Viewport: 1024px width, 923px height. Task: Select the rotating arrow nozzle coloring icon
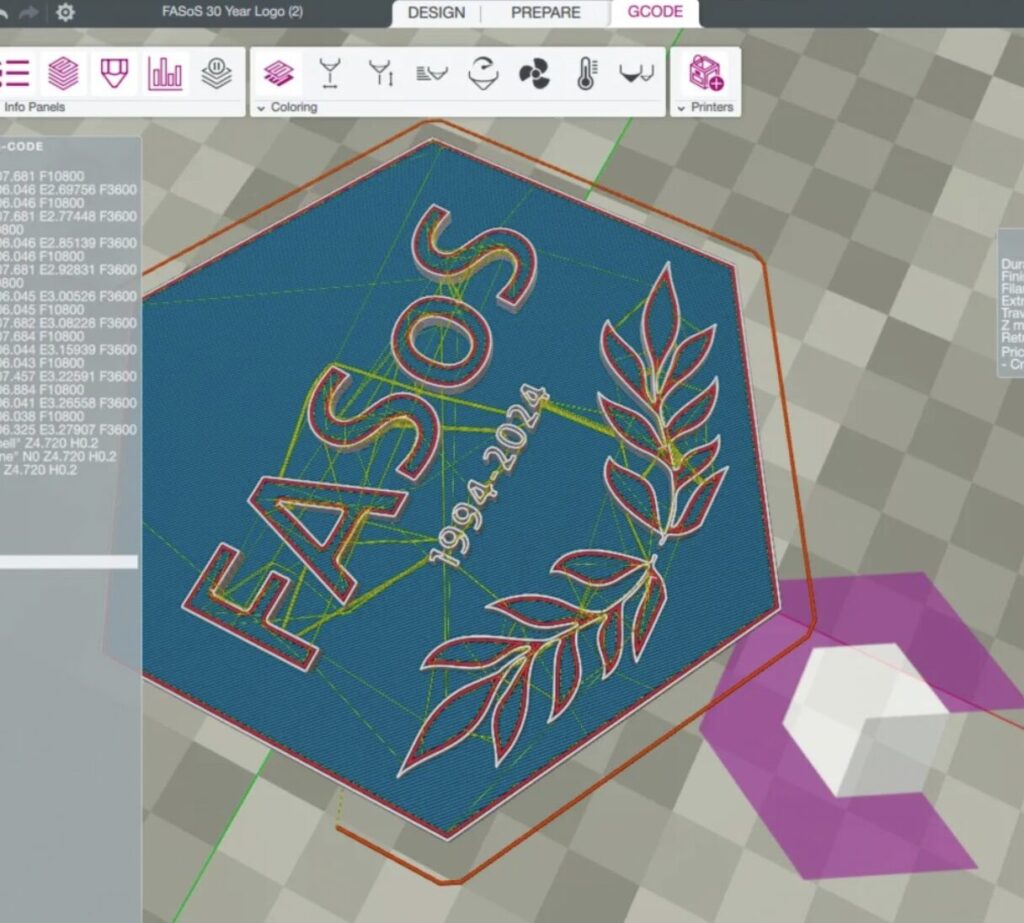click(483, 73)
